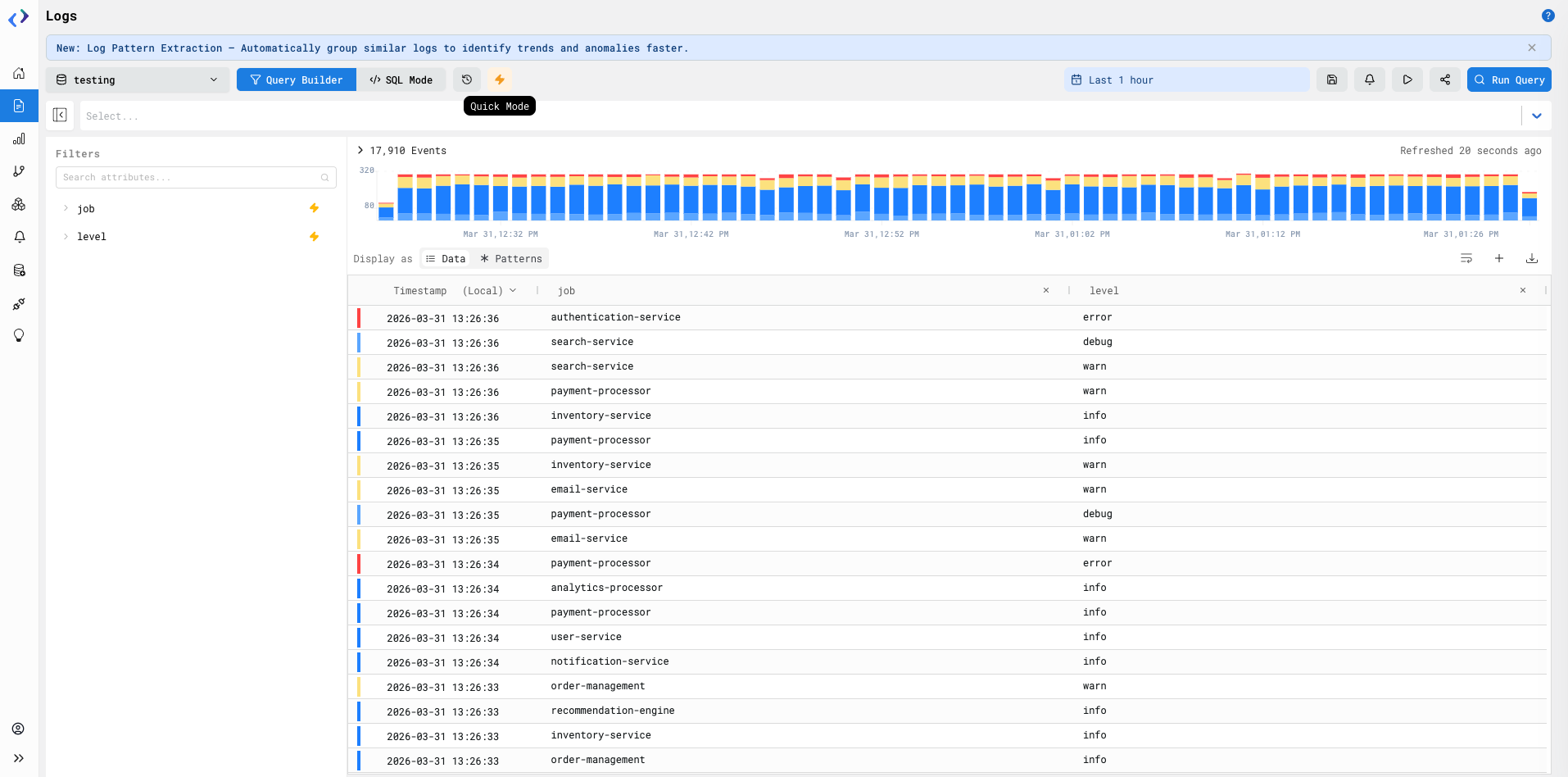Open the Timestamp (Local) column dropdown
Screen dimensions: 1568x777
(513, 290)
